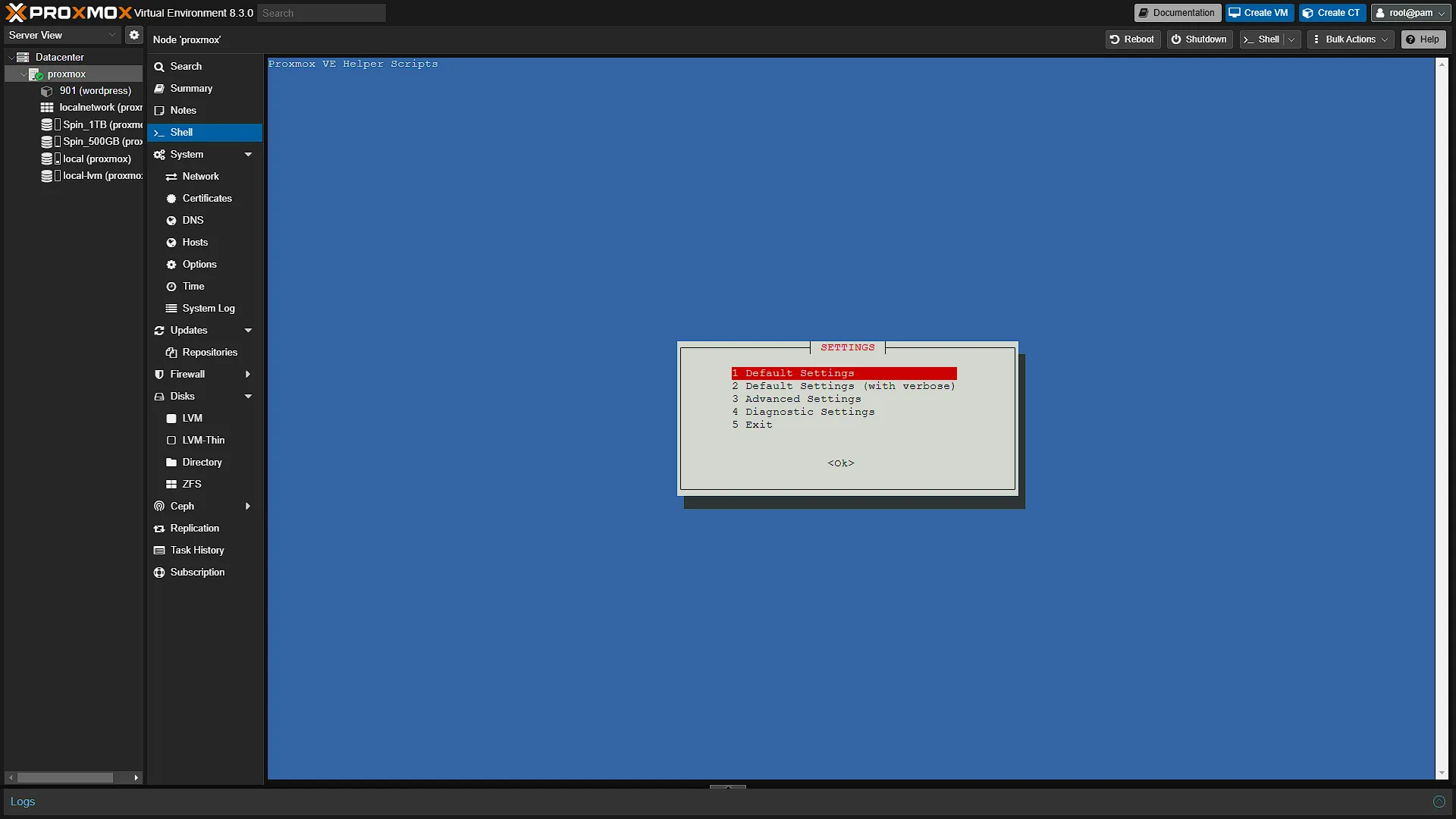The width and height of the screenshot is (1456, 819).
Task: Open ZFS page
Action: [x=205, y=485]
